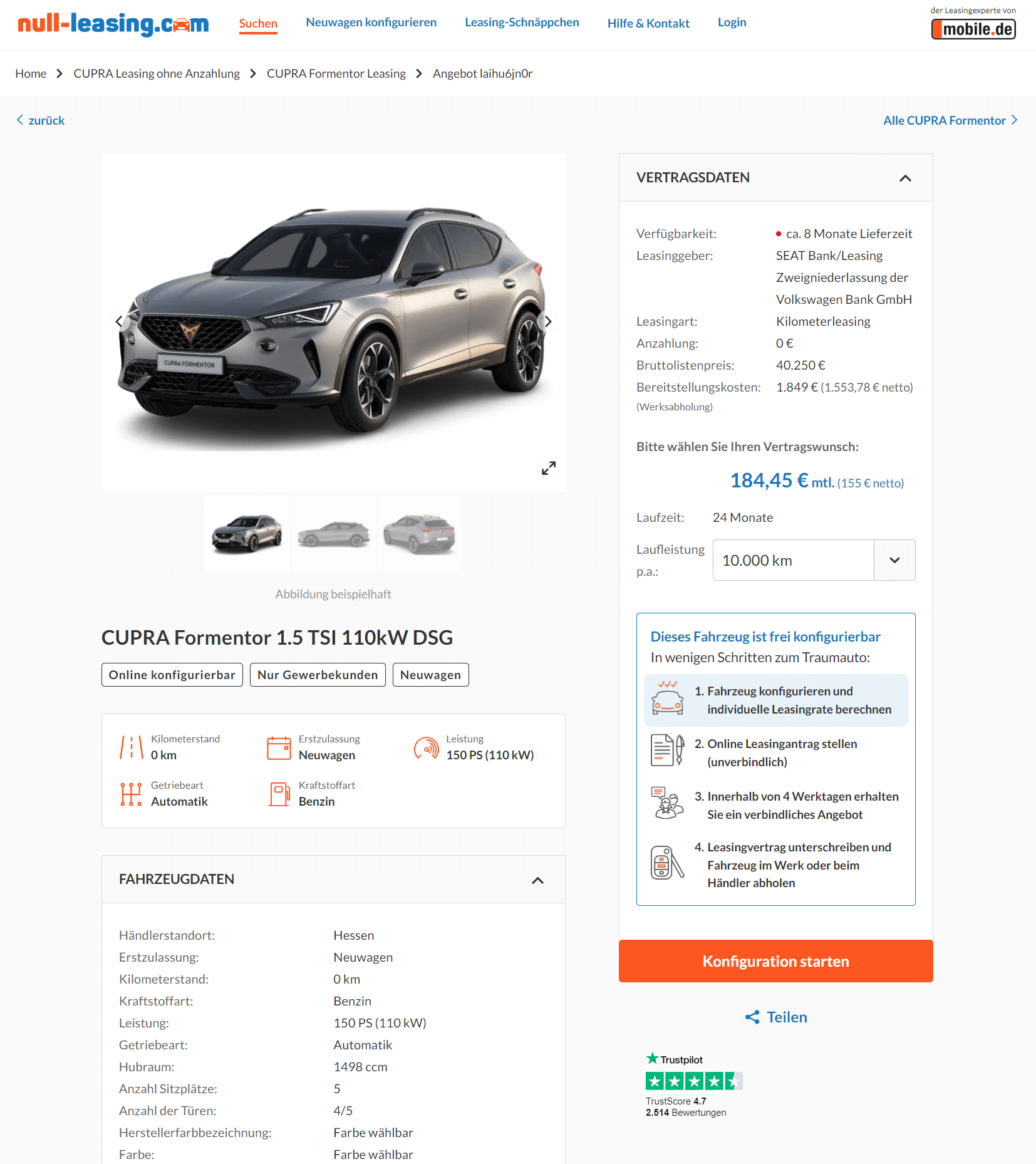Click the Leasingantrag document icon
This screenshot has height=1164, width=1036.
click(667, 751)
